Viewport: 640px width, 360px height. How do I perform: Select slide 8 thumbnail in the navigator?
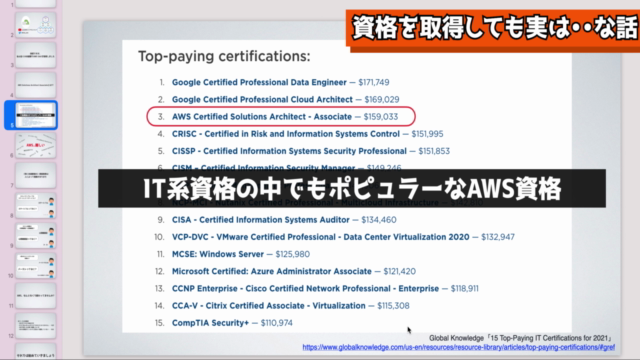pyautogui.click(x=36, y=206)
